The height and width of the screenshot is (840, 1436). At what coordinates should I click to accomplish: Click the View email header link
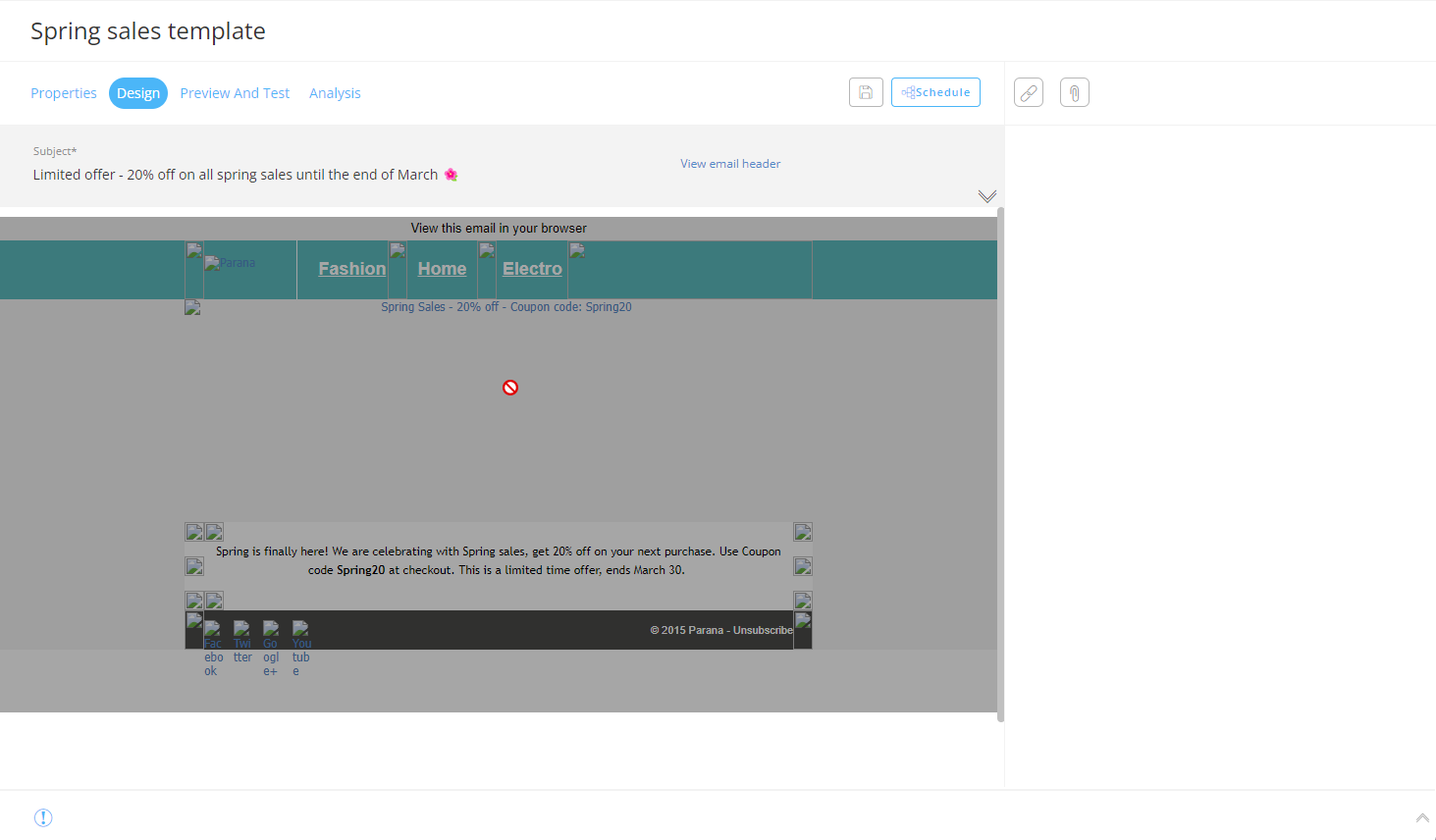[x=730, y=164]
